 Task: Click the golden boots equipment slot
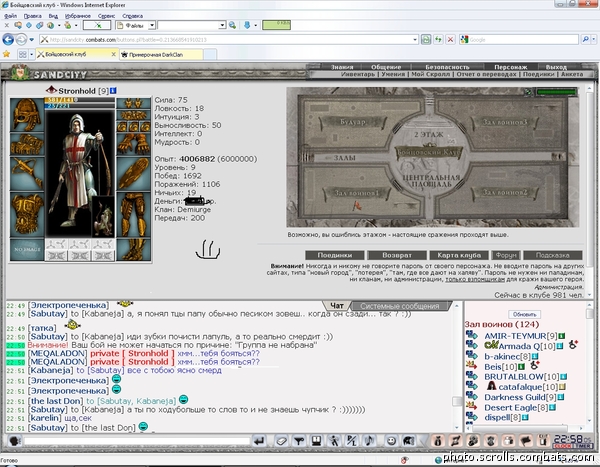click(x=133, y=250)
